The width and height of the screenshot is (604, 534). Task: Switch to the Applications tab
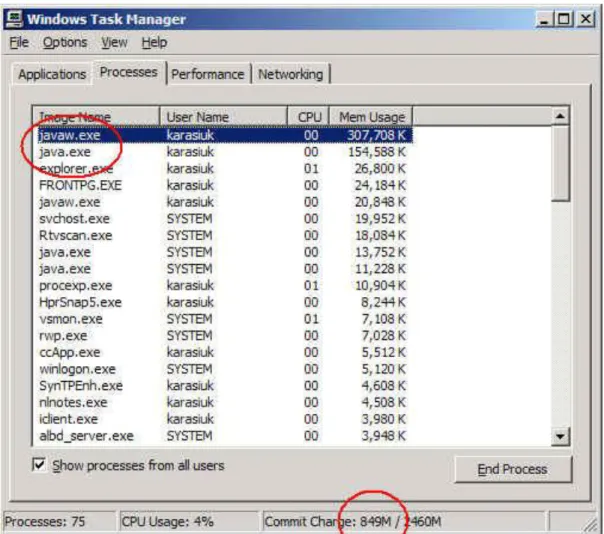pyautogui.click(x=52, y=74)
